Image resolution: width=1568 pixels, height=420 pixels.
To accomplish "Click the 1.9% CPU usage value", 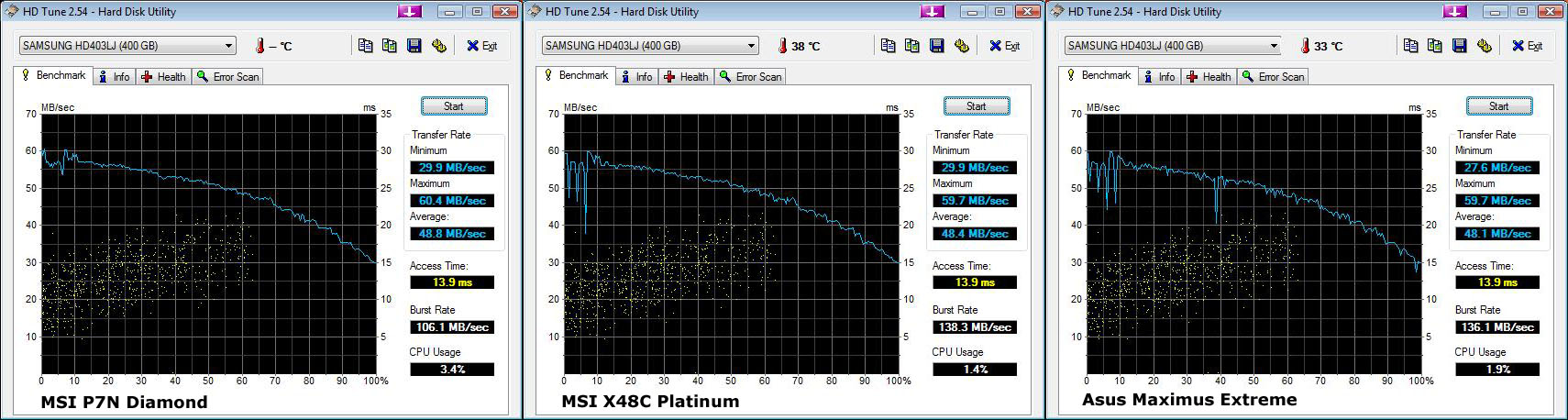I will coord(1497,369).
